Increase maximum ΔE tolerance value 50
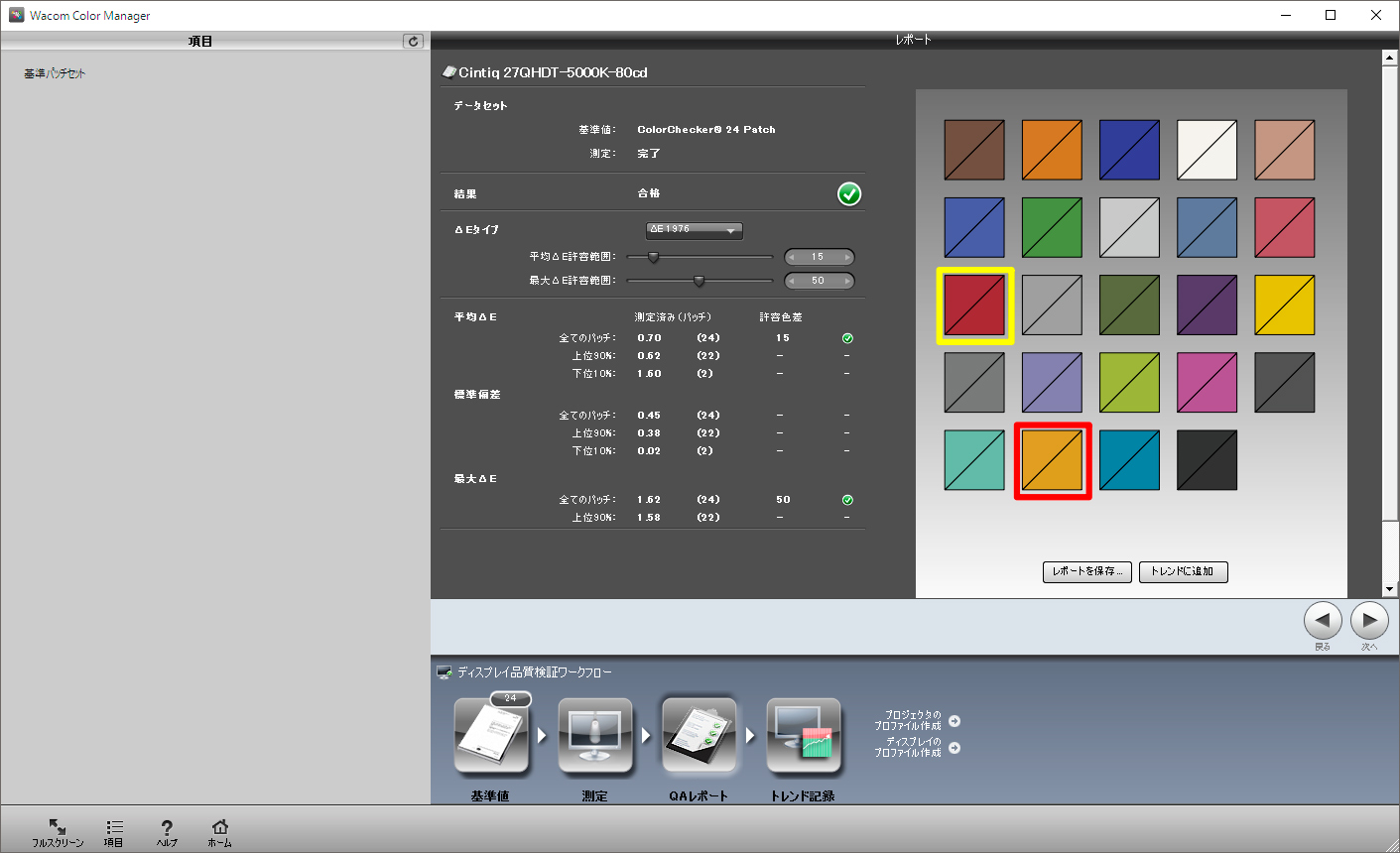 click(847, 281)
